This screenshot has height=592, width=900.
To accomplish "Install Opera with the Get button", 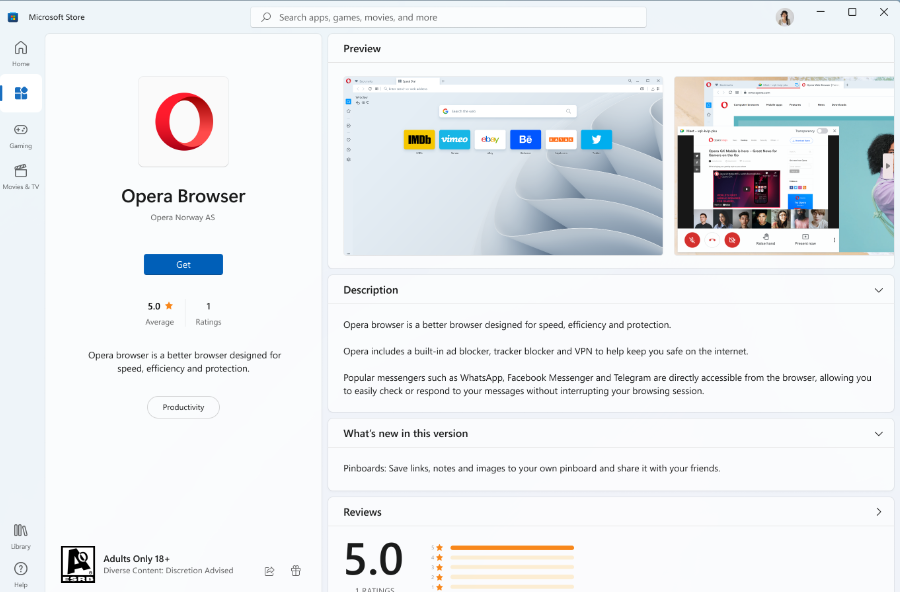I will pos(183,265).
